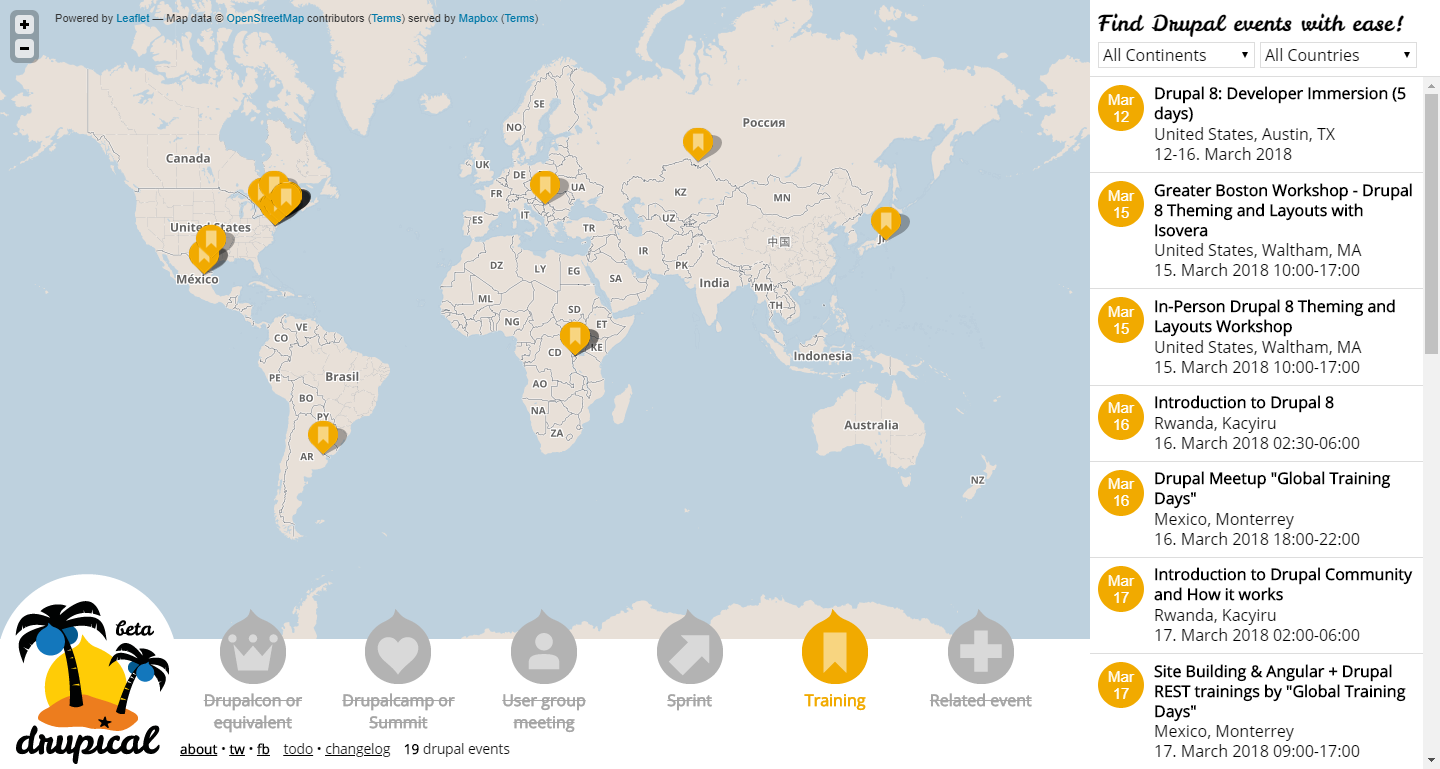Open the Mapbox attribution link
Viewport: 1440px width, 769px height.
[x=478, y=18]
